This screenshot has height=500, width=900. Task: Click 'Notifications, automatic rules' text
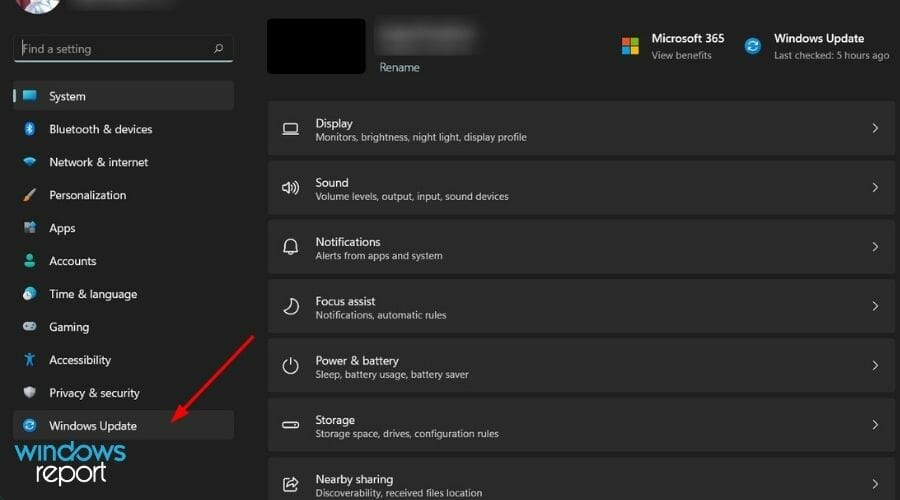tap(381, 315)
